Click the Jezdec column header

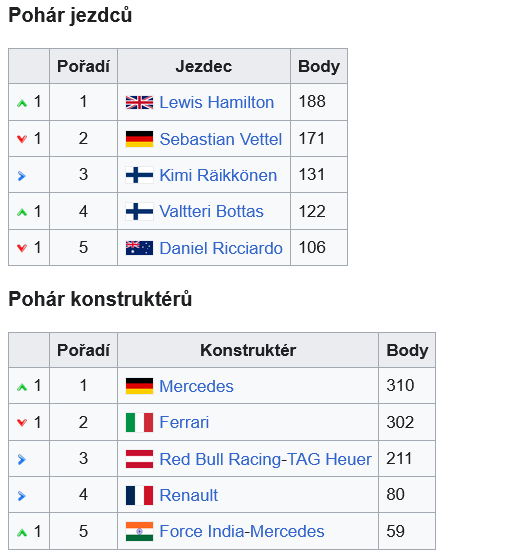coord(204,67)
